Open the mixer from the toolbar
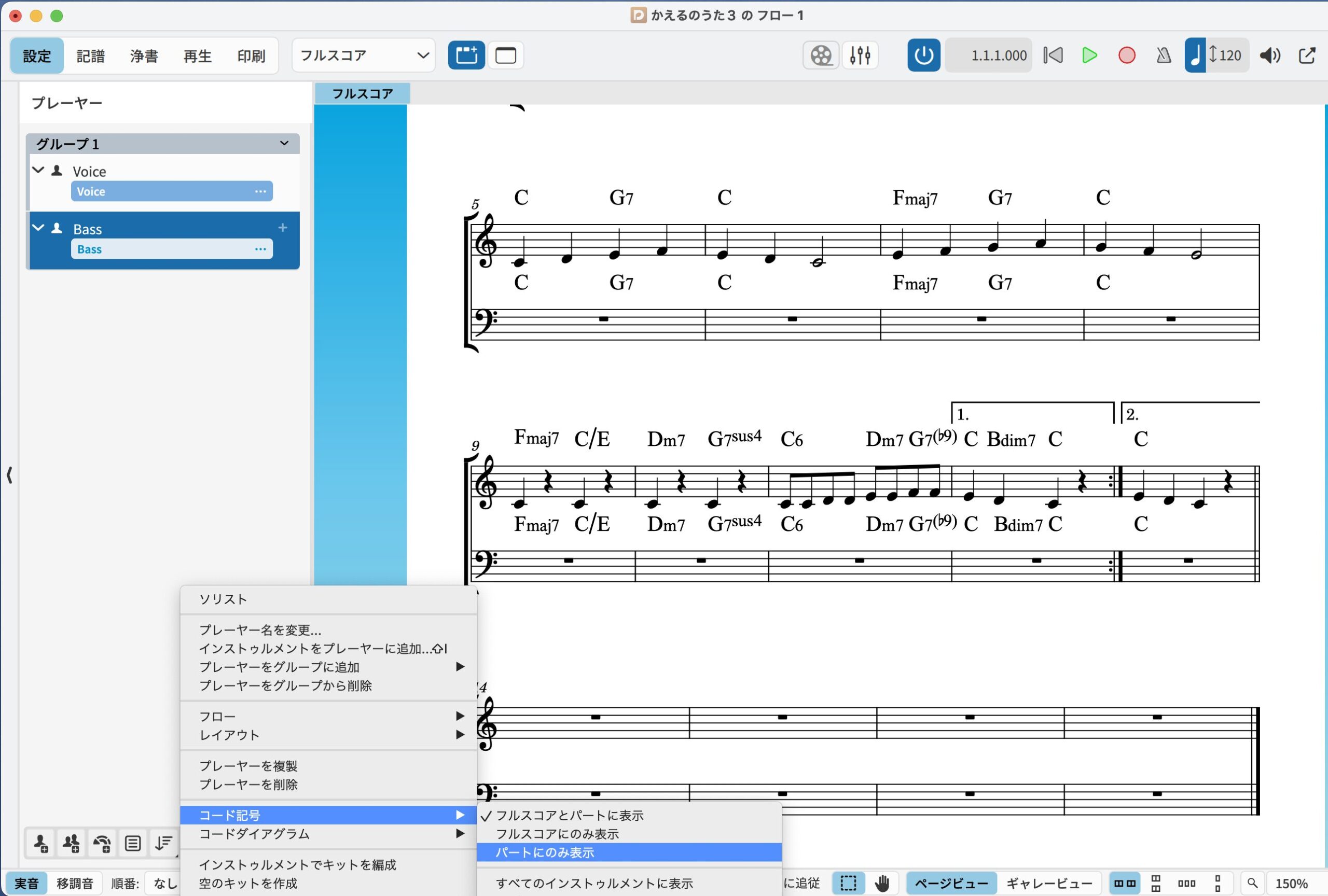Viewport: 1328px width, 896px height. pyautogui.click(x=860, y=55)
